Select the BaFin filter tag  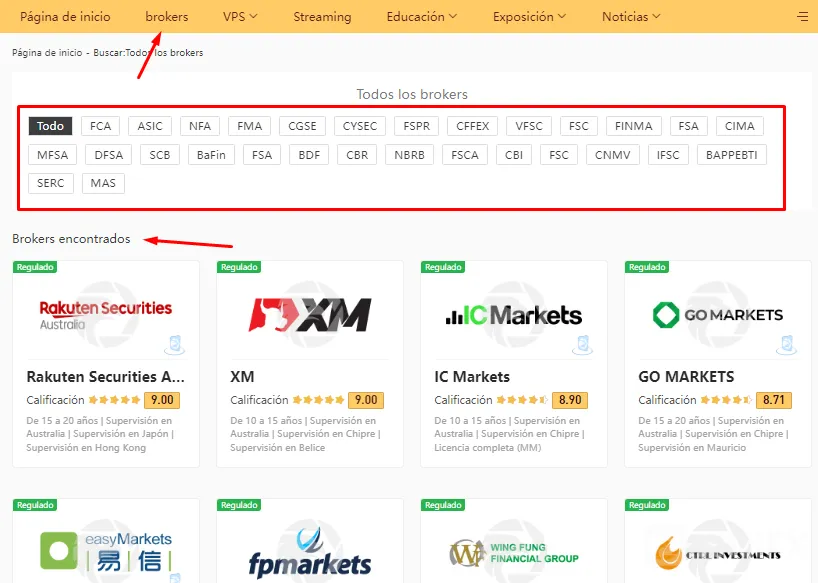(x=211, y=155)
